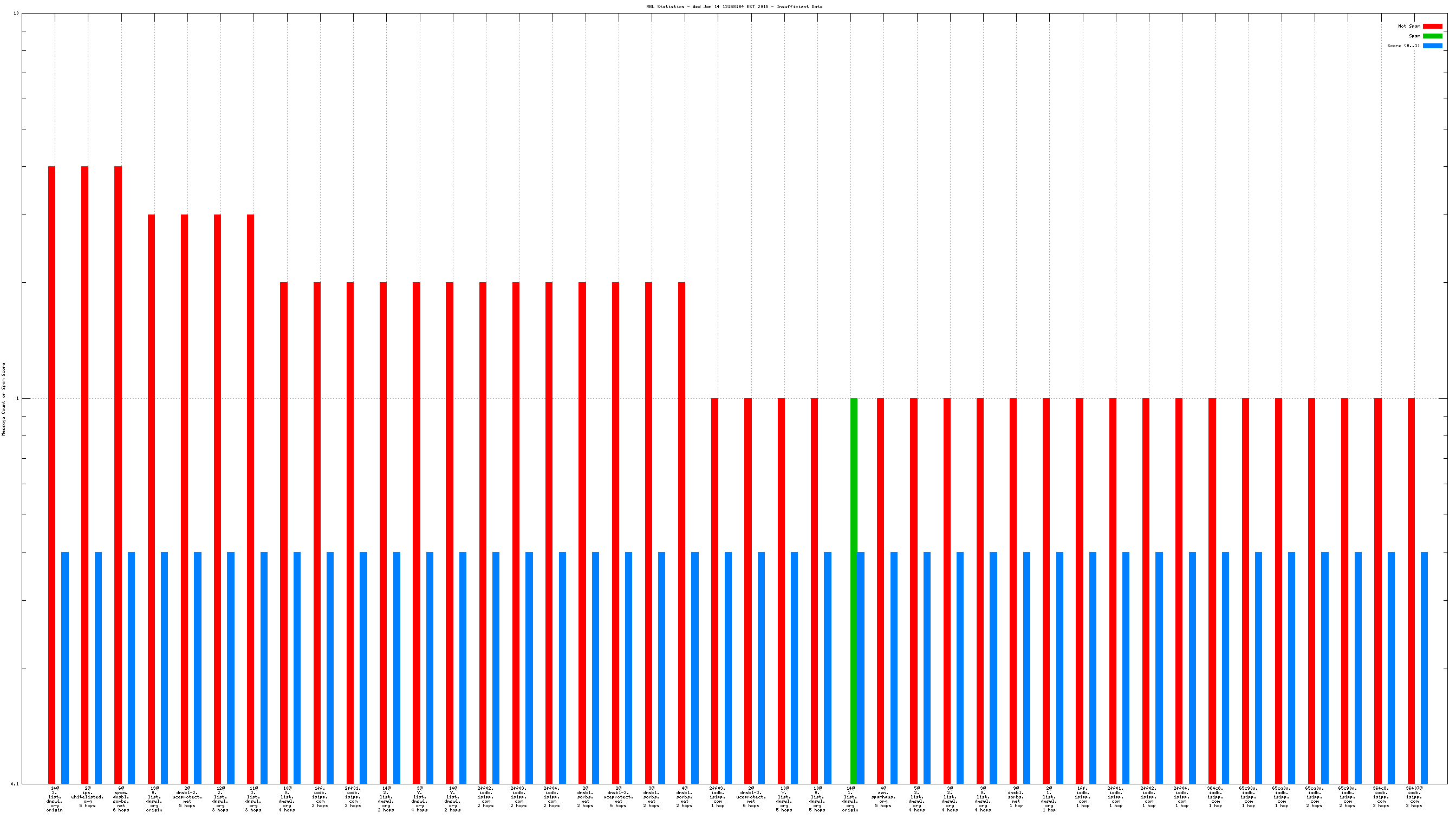
Task: Click the Message Count or Spam Score axis title
Action: click(4, 399)
